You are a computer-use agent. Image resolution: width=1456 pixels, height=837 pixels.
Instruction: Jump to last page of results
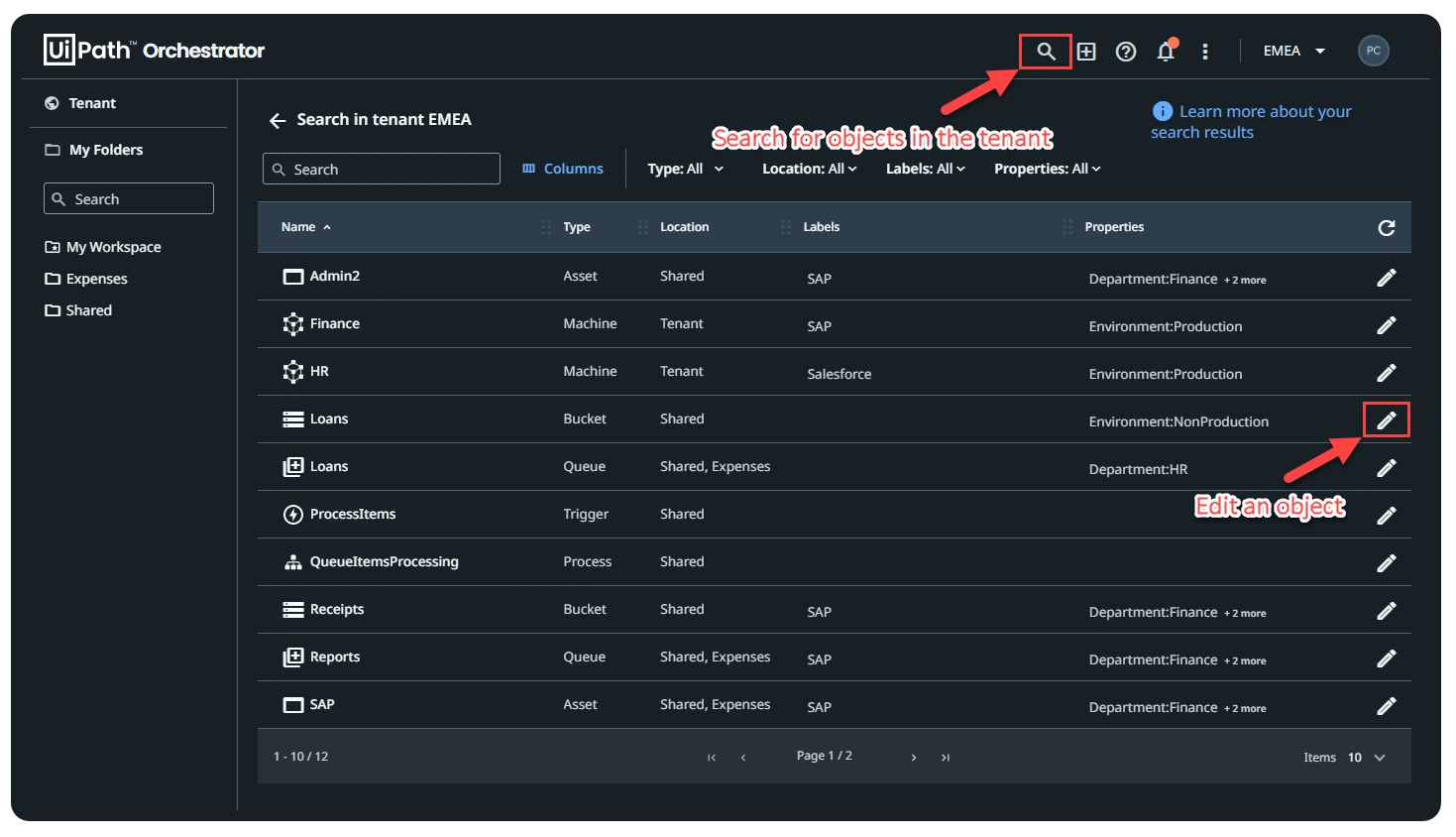[946, 758]
